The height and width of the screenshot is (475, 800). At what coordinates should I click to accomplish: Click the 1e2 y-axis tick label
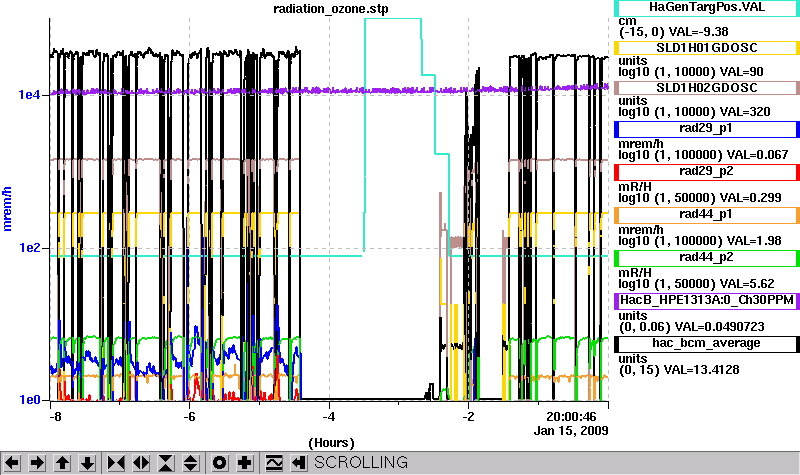pyautogui.click(x=30, y=248)
